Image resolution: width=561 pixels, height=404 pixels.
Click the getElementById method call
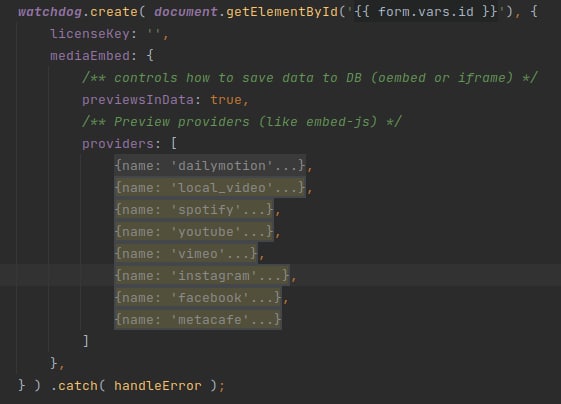(282, 12)
